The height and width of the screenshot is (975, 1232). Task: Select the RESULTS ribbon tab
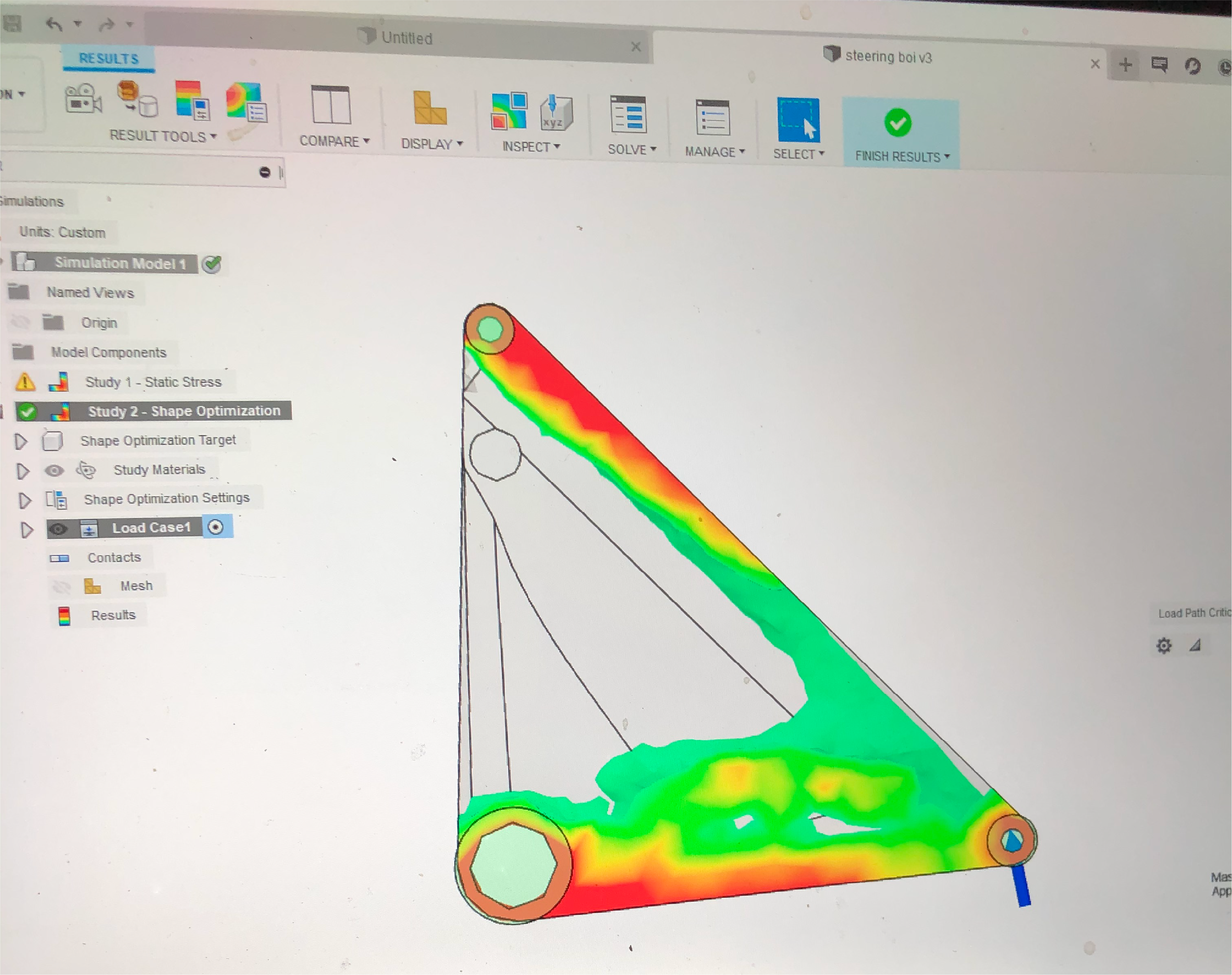[109, 59]
